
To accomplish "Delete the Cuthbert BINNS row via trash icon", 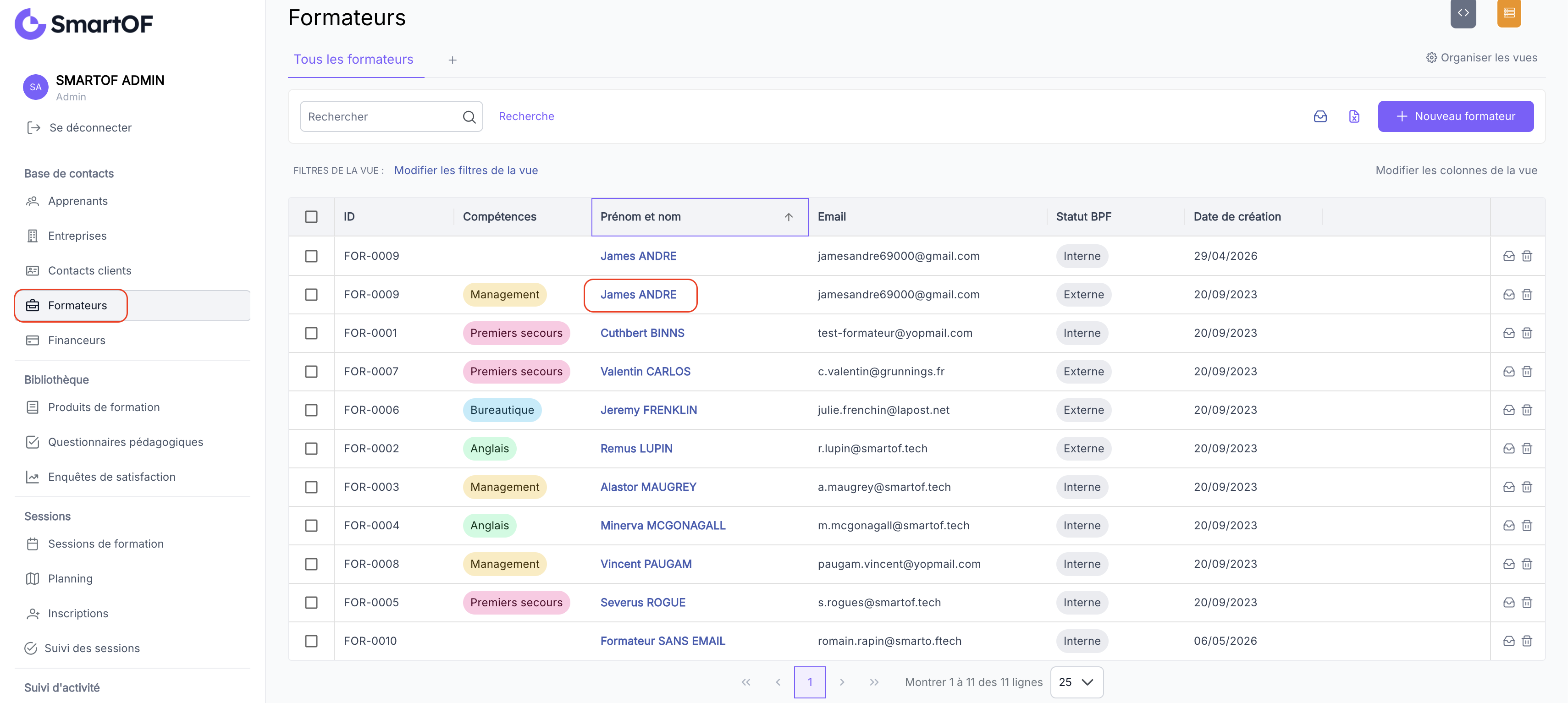I will click(1527, 333).
